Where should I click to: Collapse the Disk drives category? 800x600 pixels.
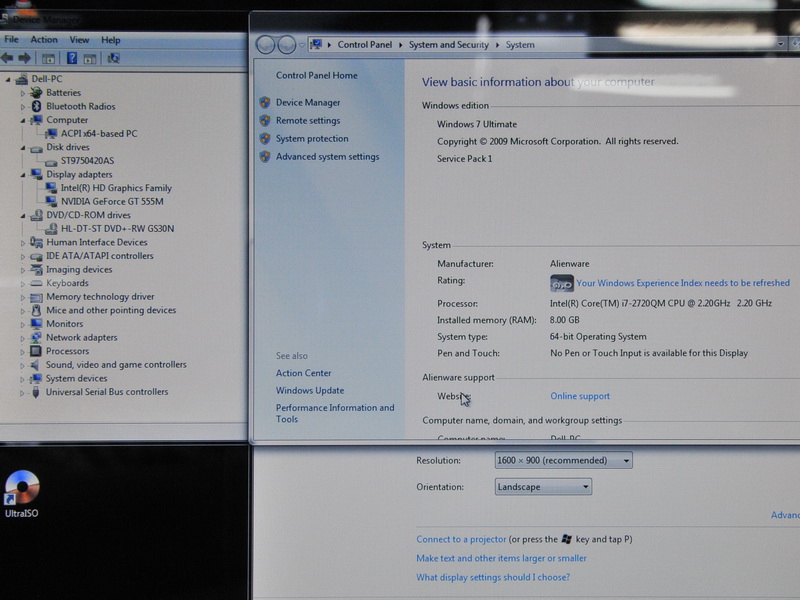pyautogui.click(x=22, y=147)
